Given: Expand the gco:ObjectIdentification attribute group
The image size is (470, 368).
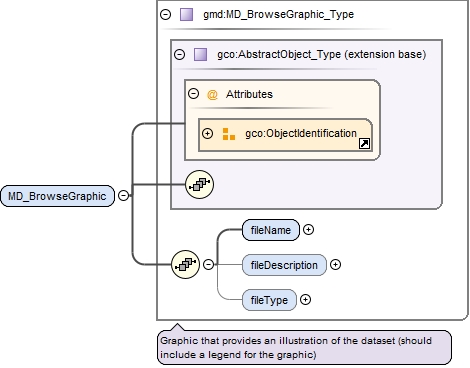Looking at the screenshot, I should coord(207,134).
